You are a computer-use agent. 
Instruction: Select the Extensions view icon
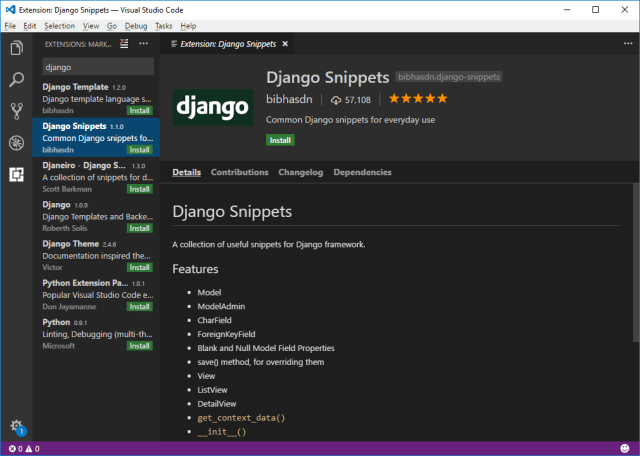tap(16, 174)
